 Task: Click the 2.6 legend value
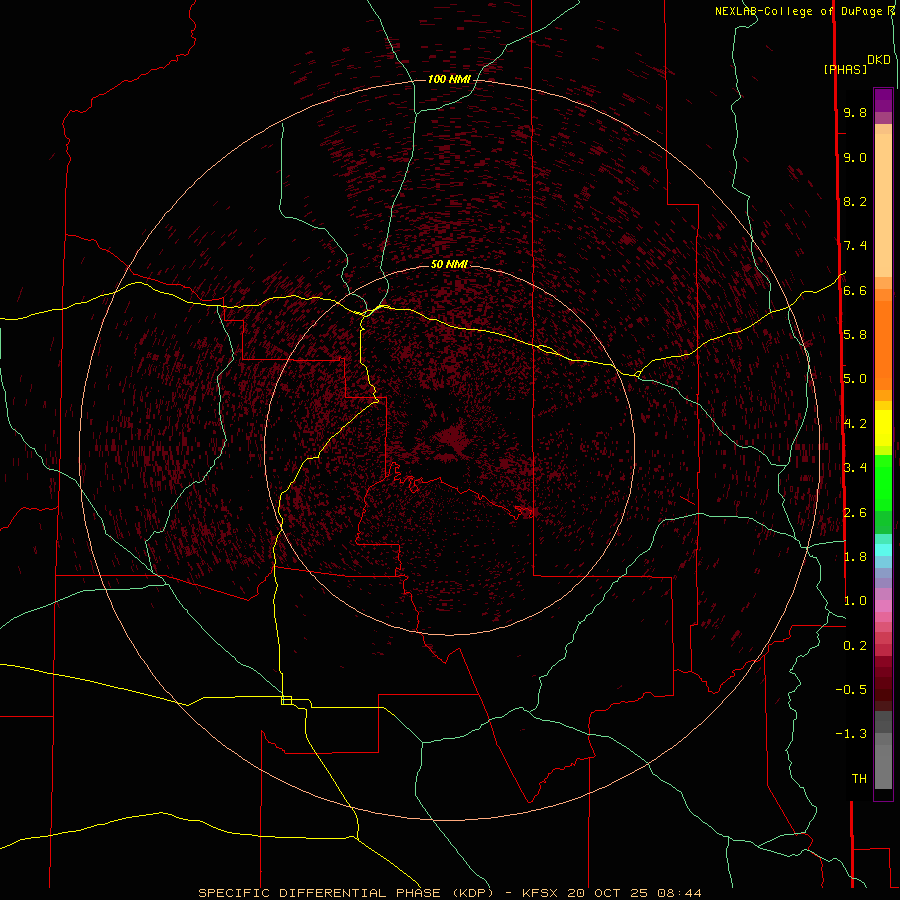click(x=855, y=512)
